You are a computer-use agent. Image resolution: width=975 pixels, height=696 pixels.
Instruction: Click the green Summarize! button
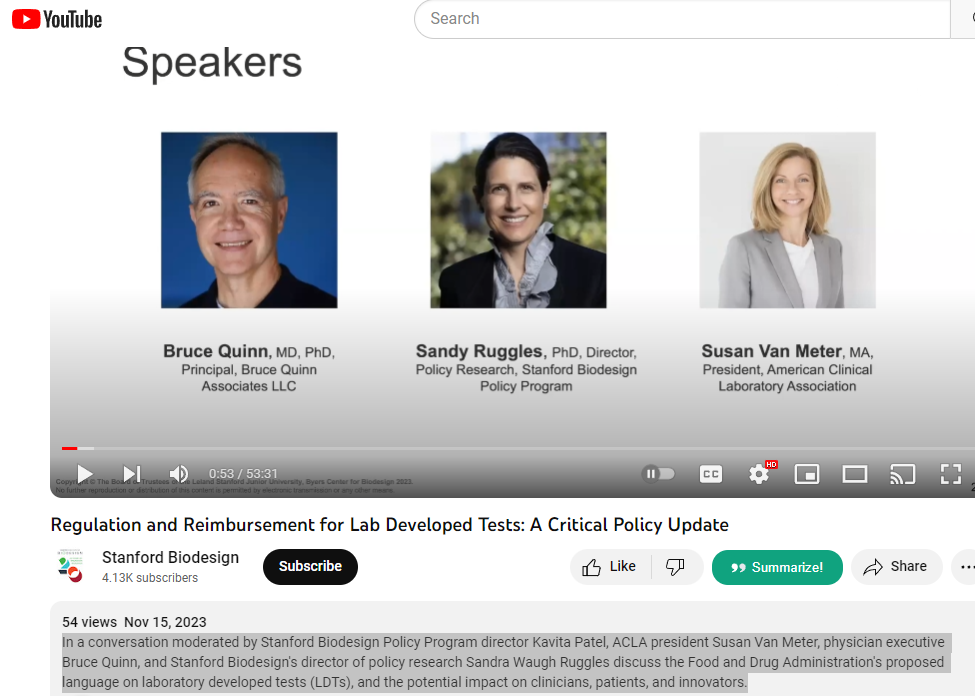[x=777, y=567]
